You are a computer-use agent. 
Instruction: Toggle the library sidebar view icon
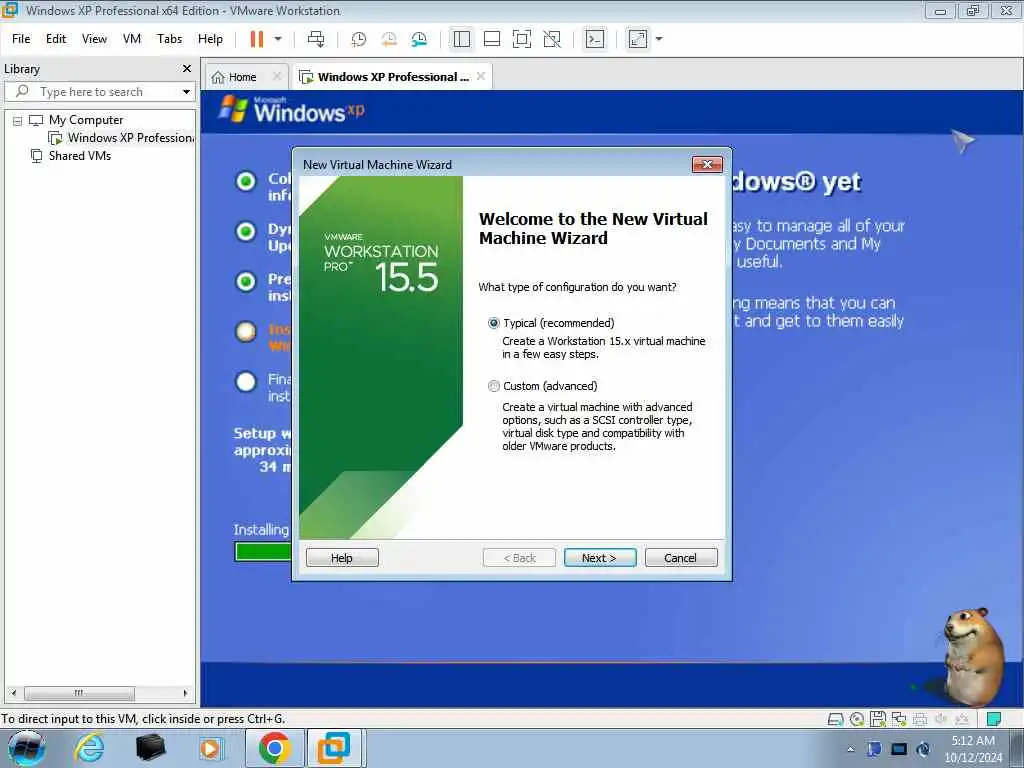click(x=462, y=39)
